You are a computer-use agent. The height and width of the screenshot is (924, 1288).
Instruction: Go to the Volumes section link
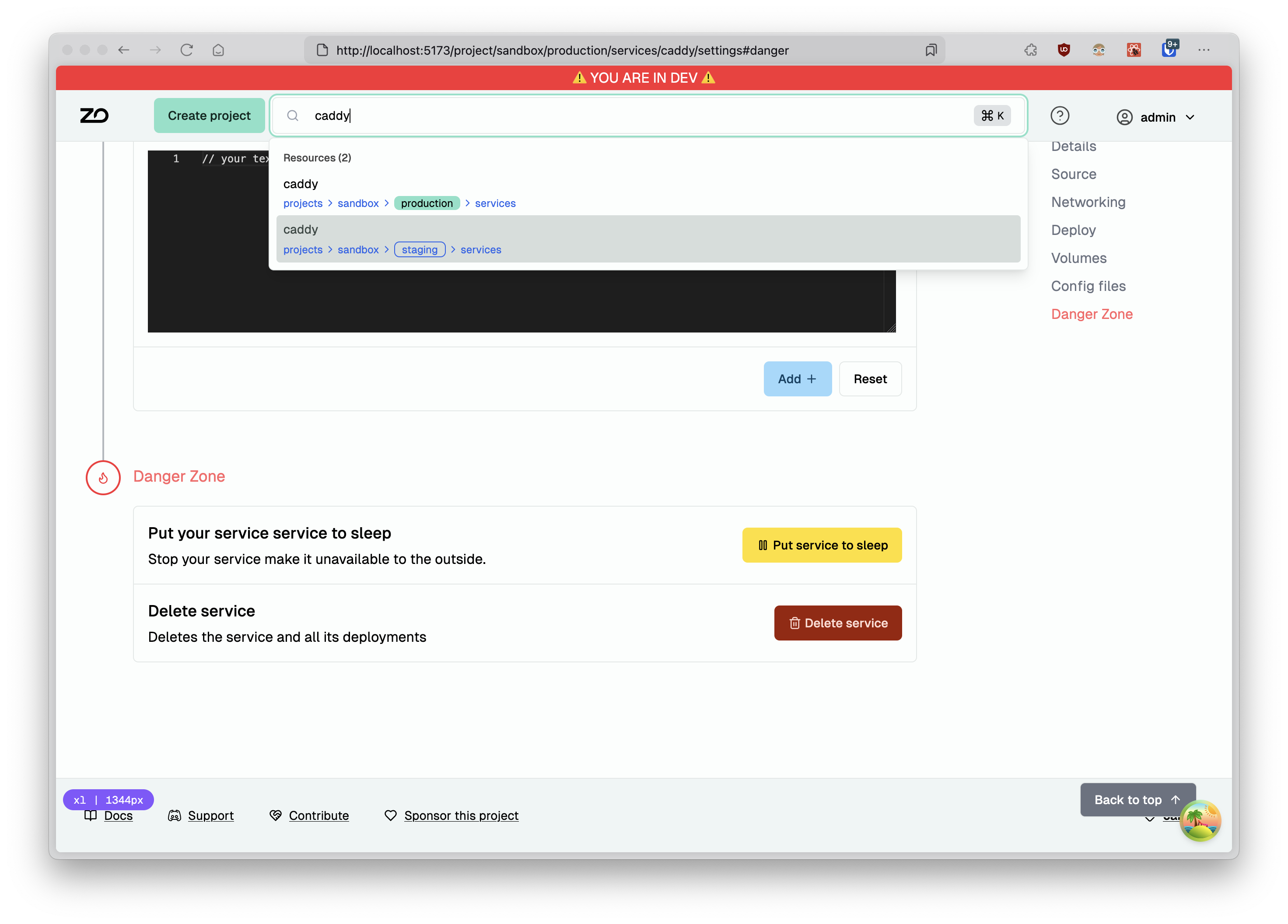point(1078,259)
